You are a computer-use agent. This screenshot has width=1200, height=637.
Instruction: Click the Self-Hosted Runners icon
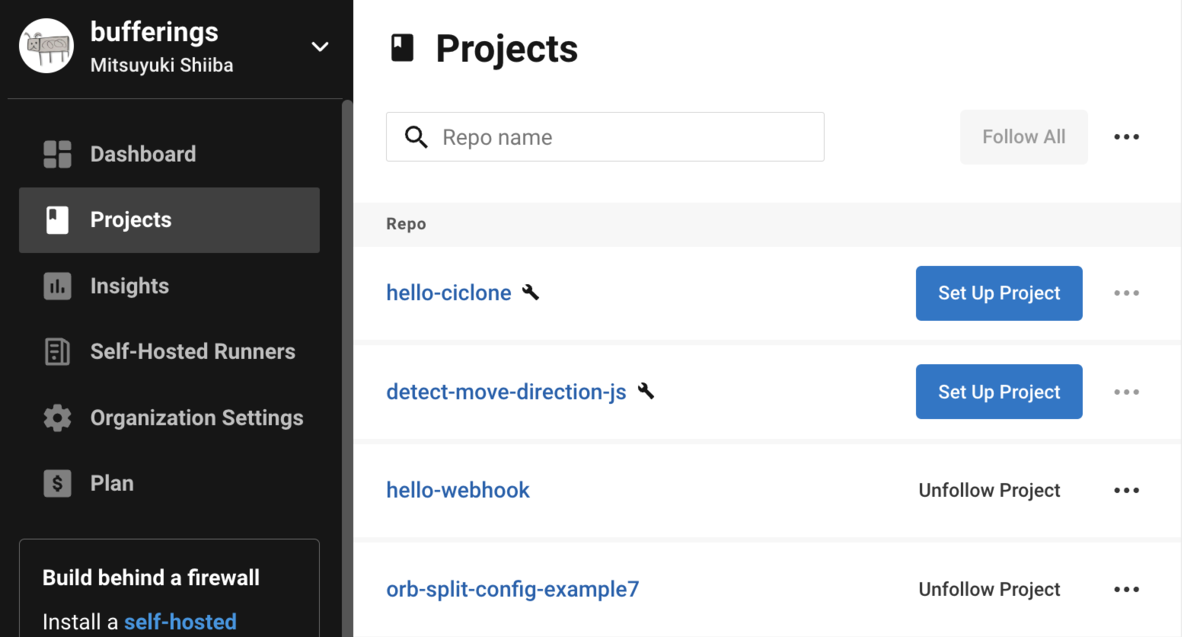click(57, 352)
